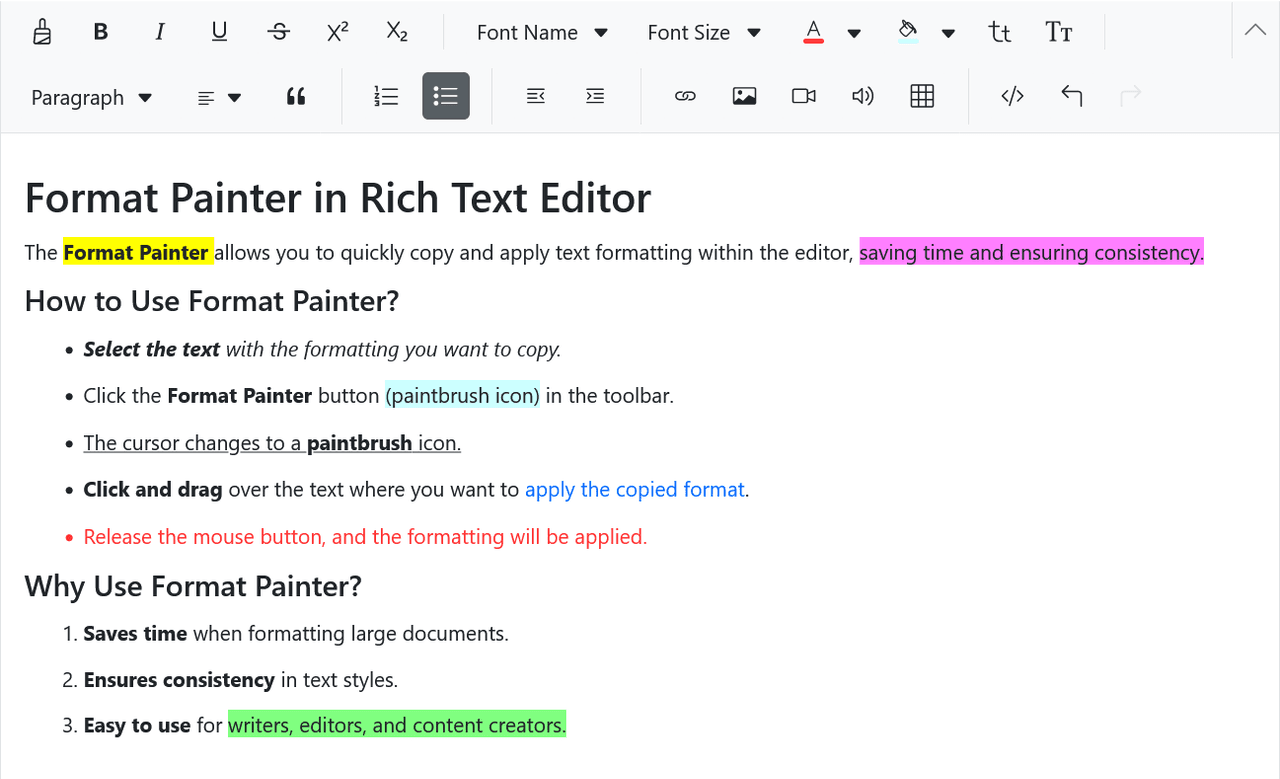Toggle underline formatting

(x=219, y=32)
